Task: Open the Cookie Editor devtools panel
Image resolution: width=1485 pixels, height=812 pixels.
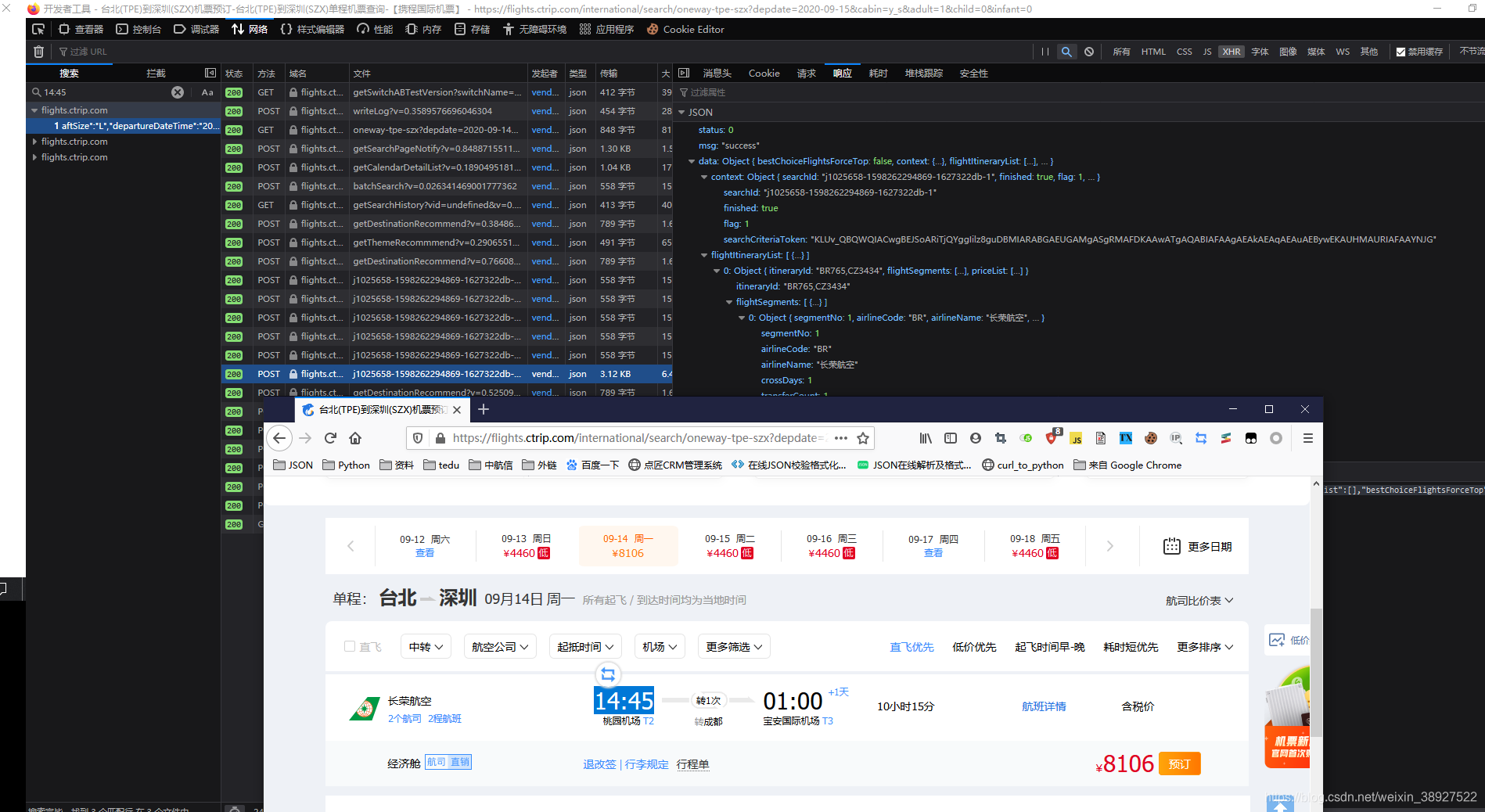Action: point(685,29)
